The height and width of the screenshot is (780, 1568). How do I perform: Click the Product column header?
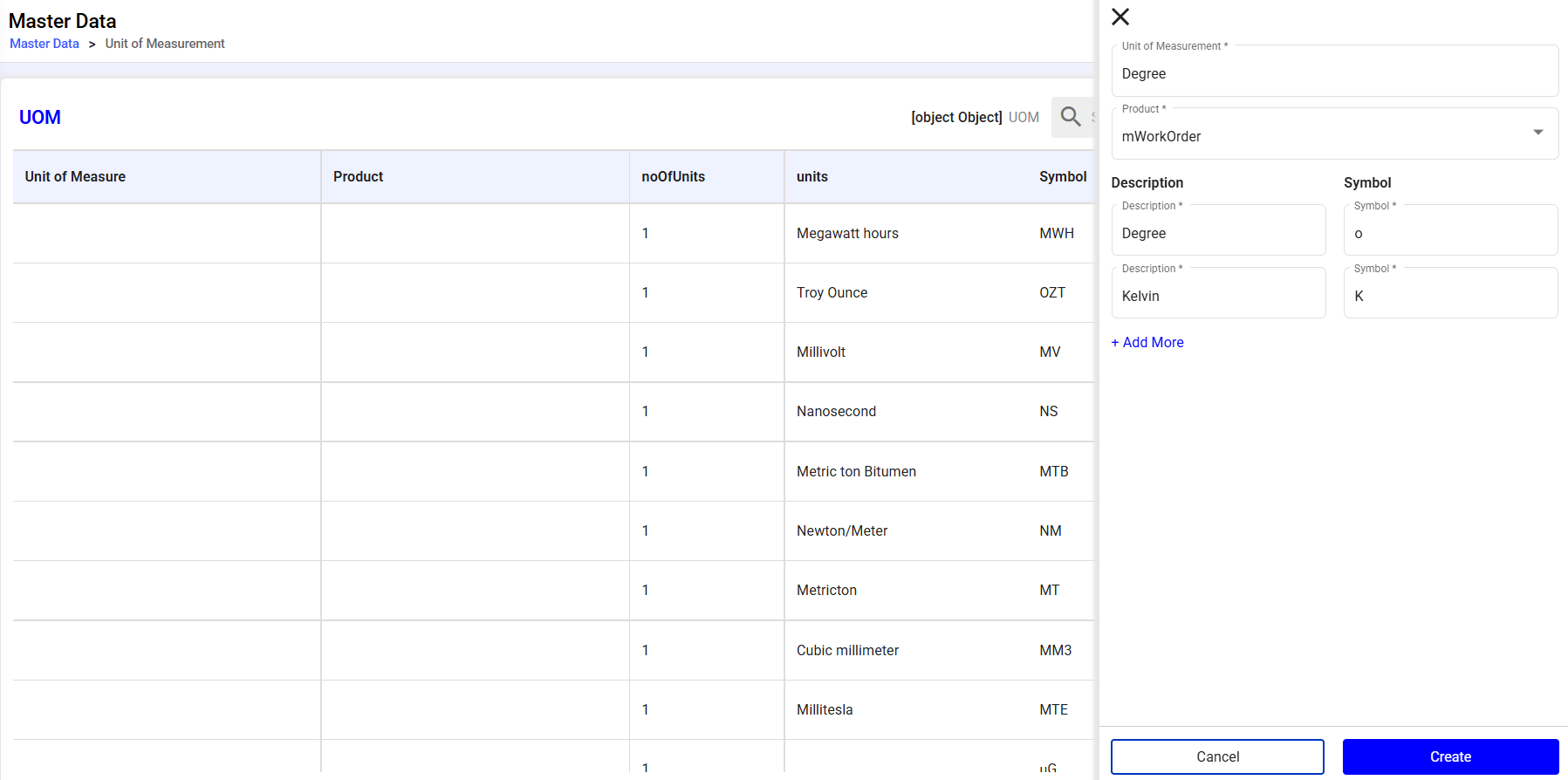358,176
